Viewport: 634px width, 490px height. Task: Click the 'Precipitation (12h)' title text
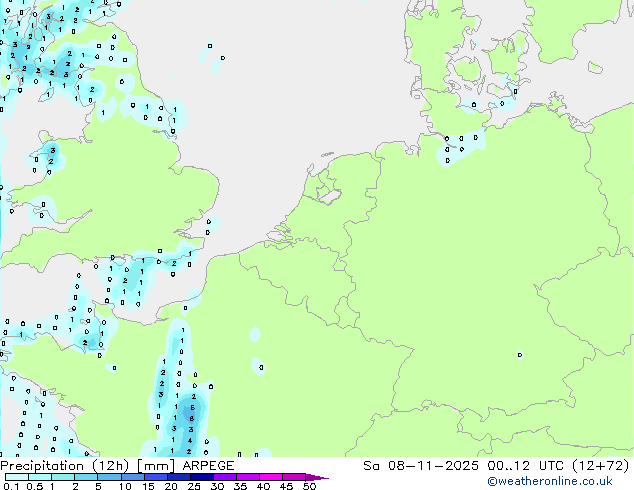[x=65, y=466]
